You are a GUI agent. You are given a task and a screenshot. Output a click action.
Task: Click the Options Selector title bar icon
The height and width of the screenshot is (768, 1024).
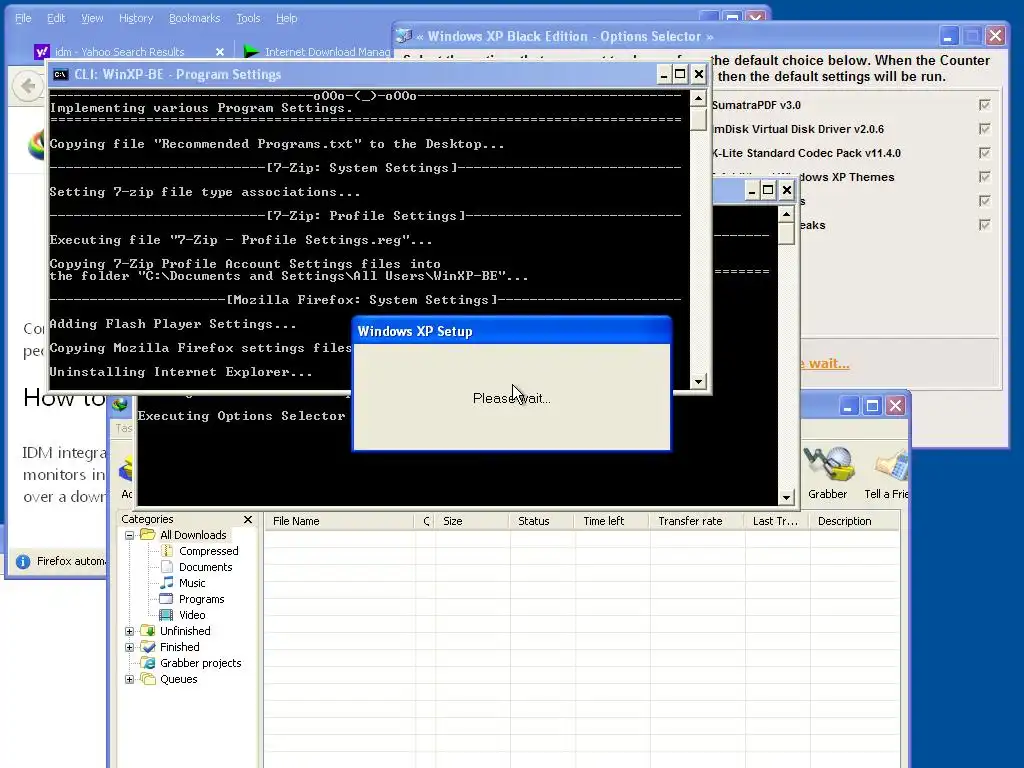tap(404, 36)
